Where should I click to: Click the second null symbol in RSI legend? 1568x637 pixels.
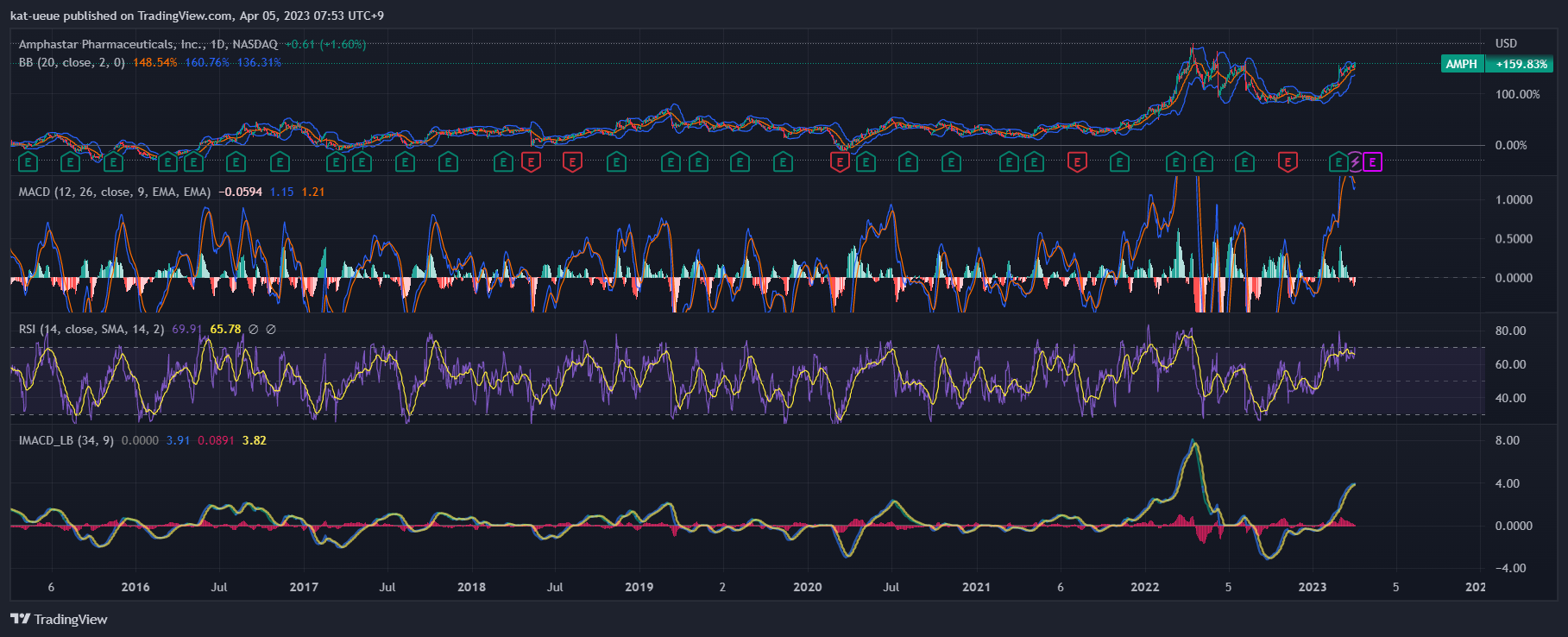coord(271,329)
